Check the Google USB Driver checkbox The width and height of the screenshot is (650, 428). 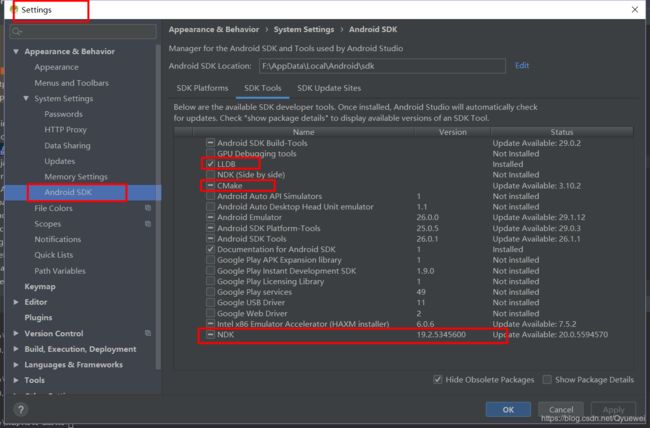[211, 302]
